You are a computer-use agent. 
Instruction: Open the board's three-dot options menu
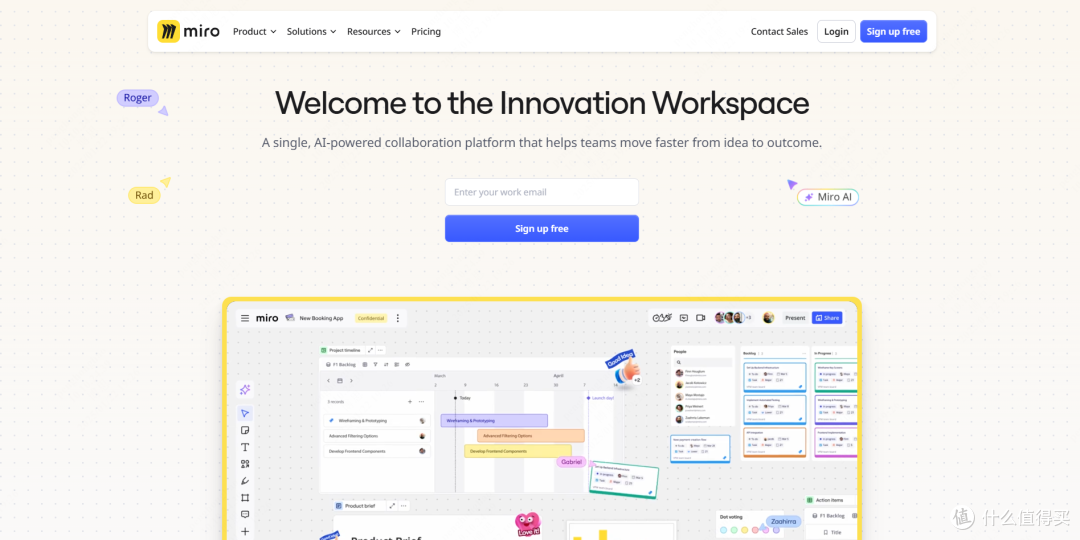397,318
